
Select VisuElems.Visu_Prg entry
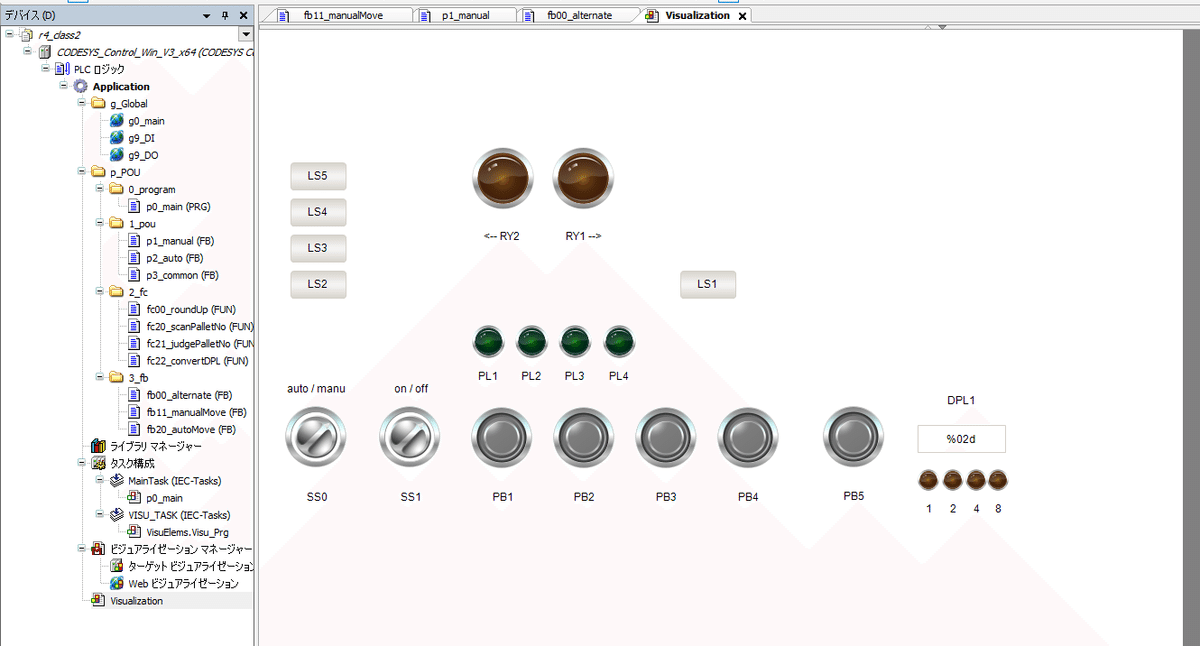coord(187,532)
